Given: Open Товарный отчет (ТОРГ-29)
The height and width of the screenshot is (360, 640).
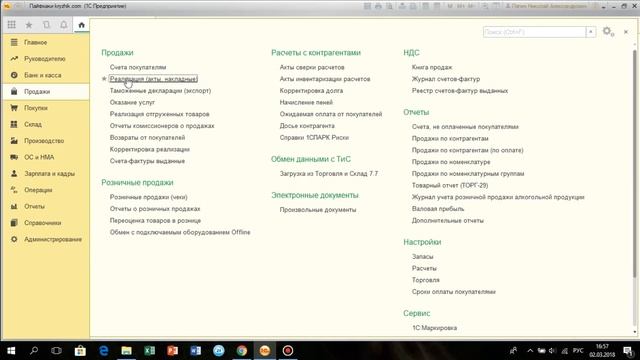Looking at the screenshot, I should point(450,186).
